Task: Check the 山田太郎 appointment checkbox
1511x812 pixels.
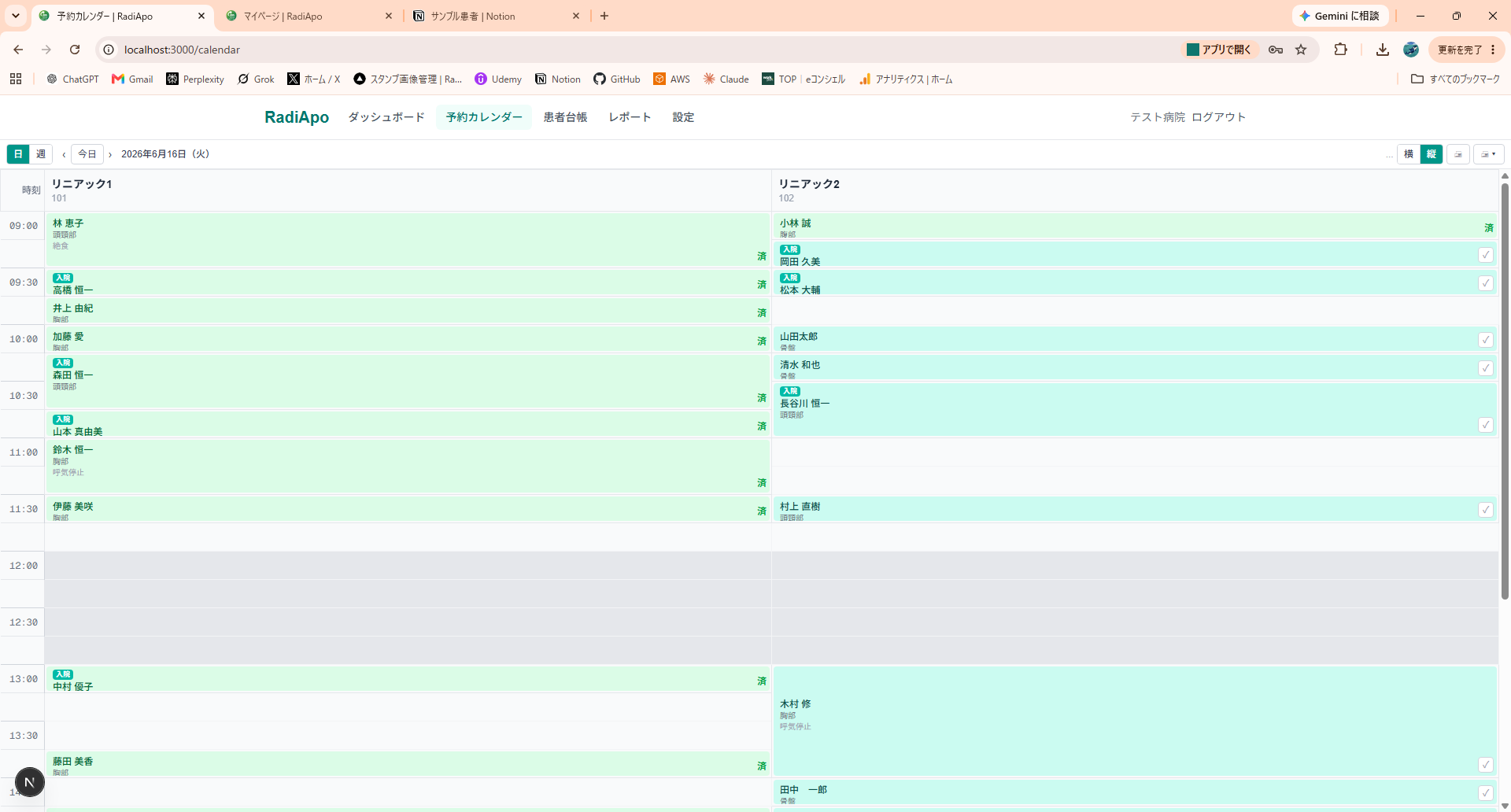Action: [x=1485, y=340]
